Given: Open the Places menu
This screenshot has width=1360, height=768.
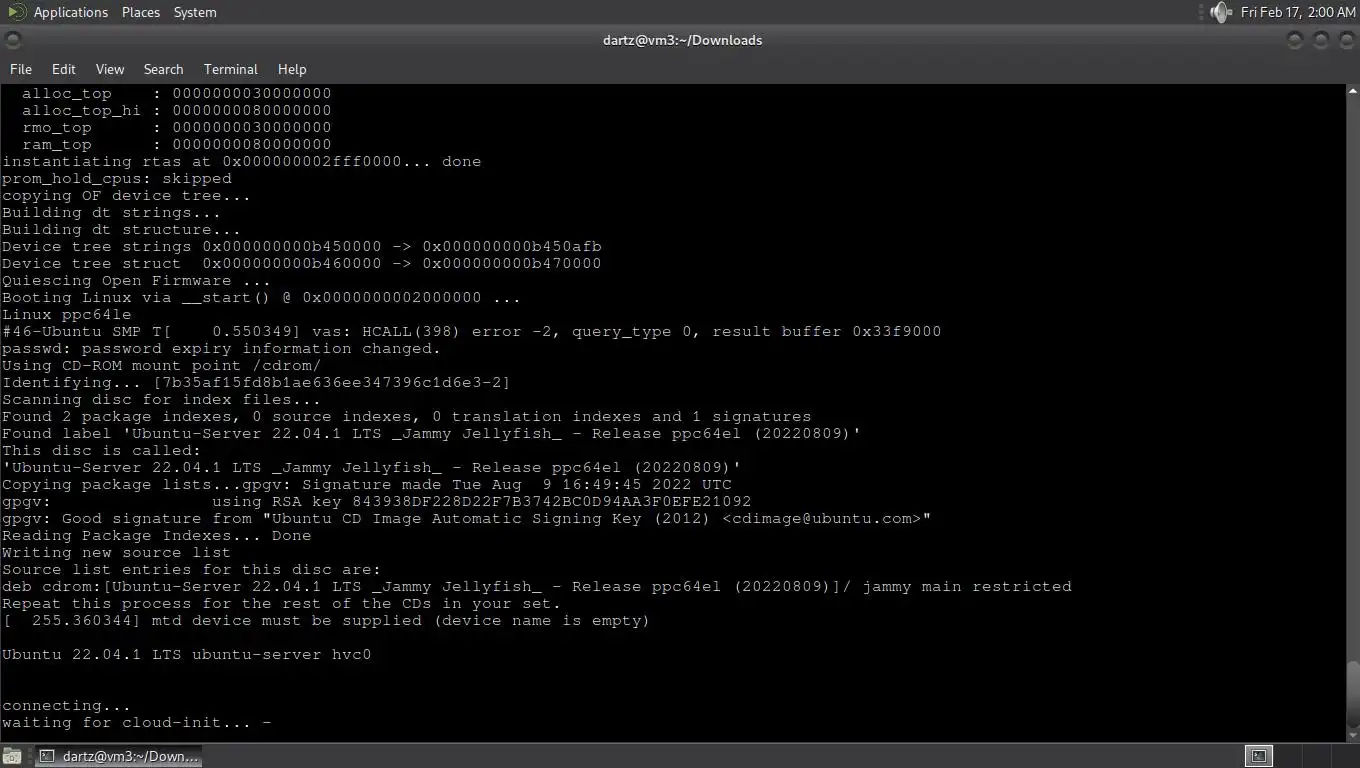Looking at the screenshot, I should pyautogui.click(x=141, y=12).
